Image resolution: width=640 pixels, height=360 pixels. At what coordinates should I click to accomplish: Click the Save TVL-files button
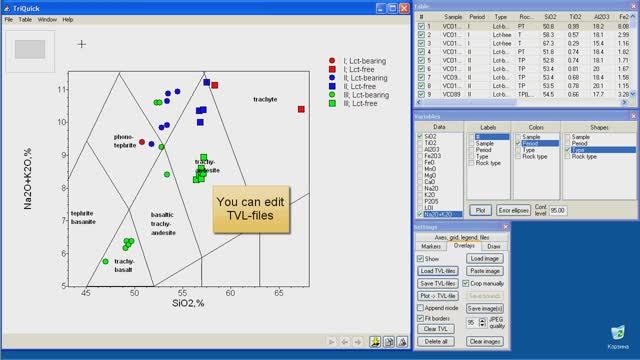[438, 283]
